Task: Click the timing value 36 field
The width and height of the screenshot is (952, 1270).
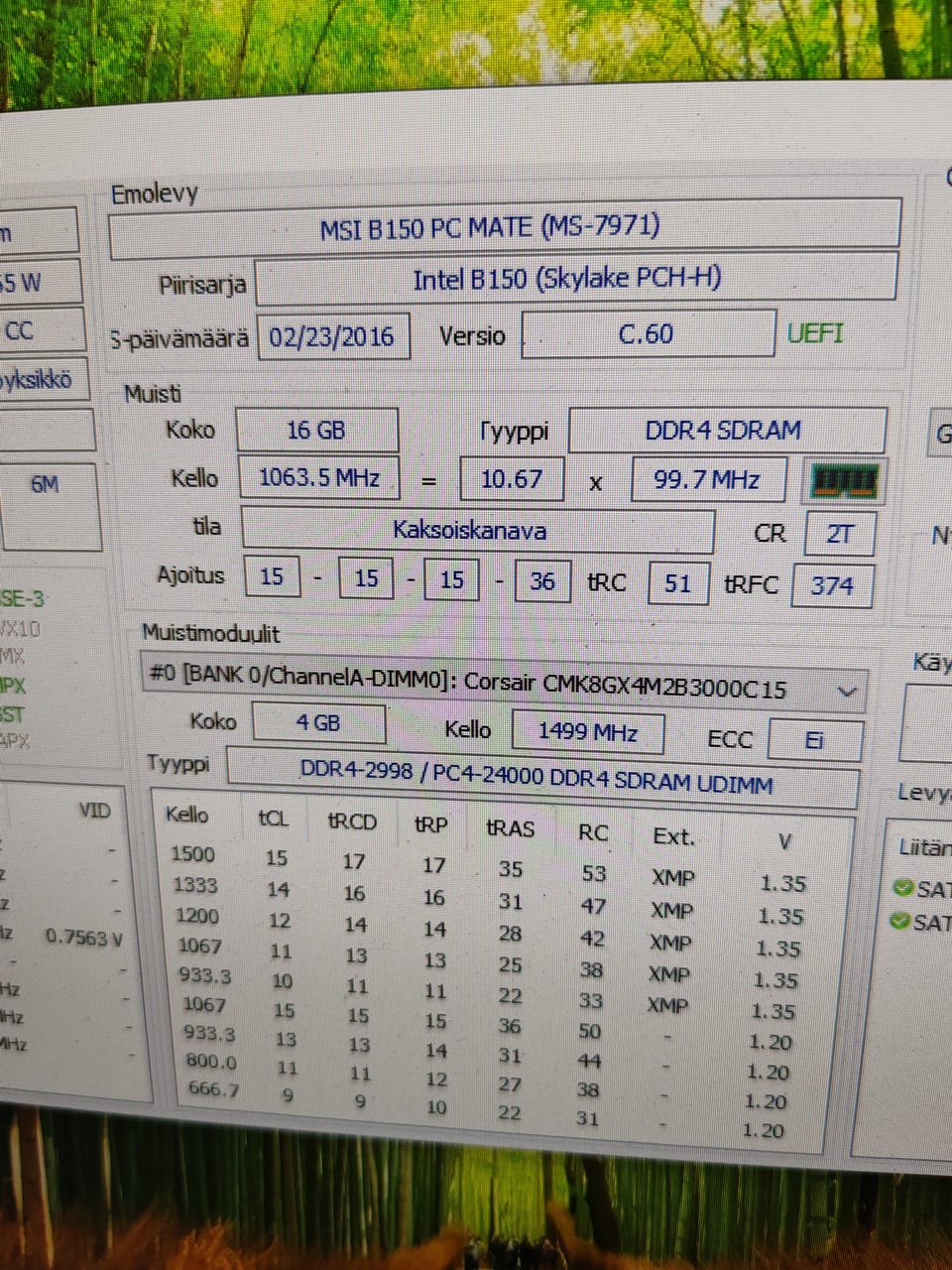Action: [542, 580]
